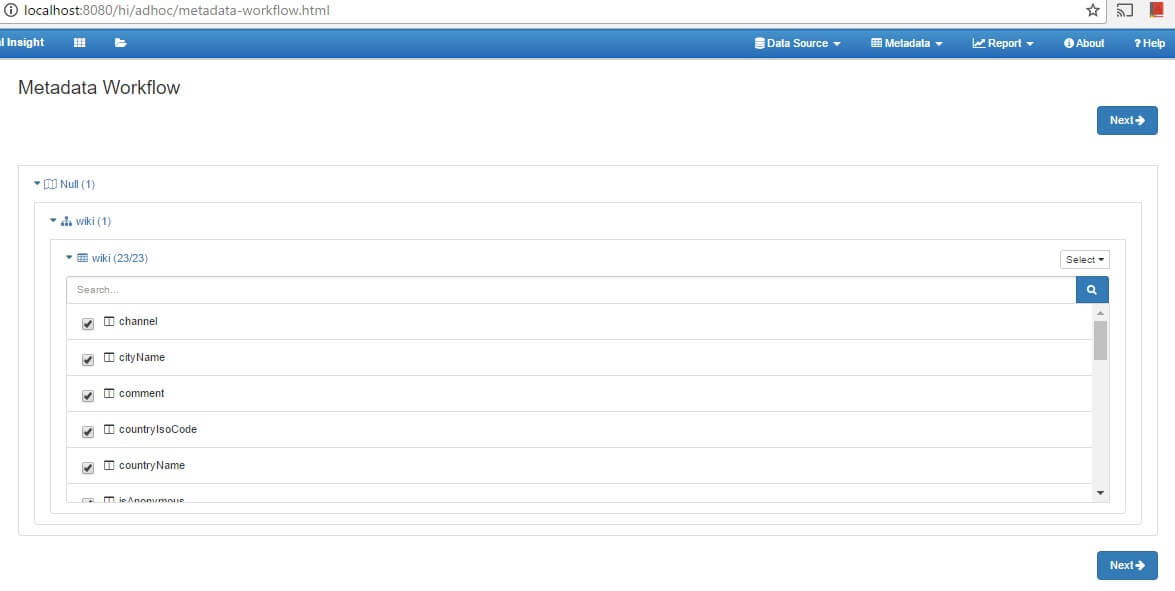Click the top Next button
The height and width of the screenshot is (591, 1175).
pyautogui.click(x=1127, y=121)
